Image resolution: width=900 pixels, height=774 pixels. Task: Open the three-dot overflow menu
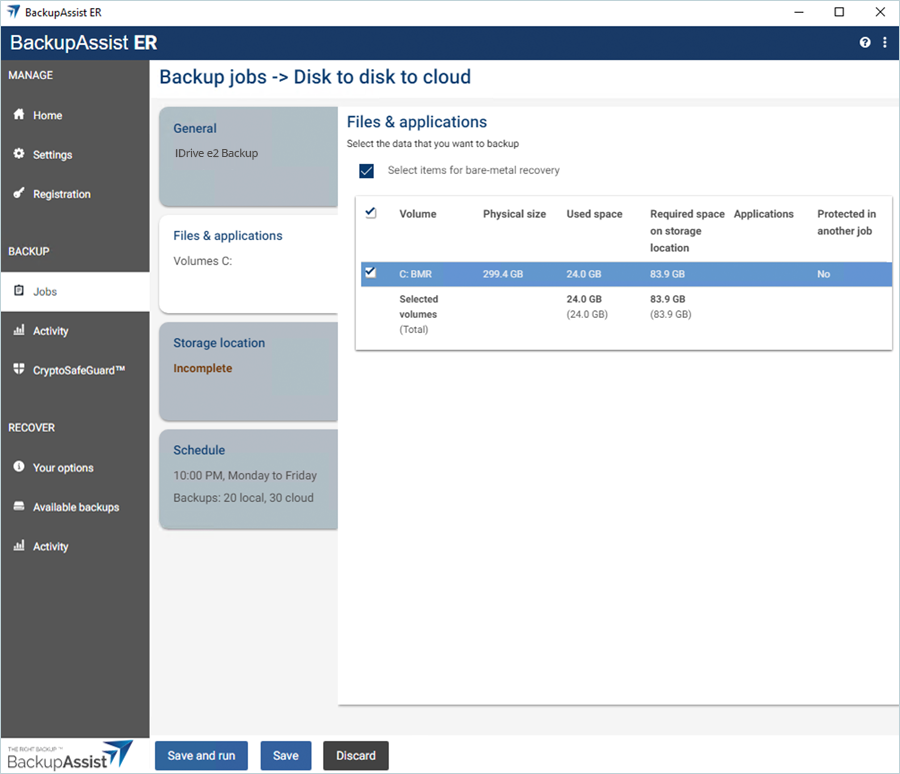(885, 43)
